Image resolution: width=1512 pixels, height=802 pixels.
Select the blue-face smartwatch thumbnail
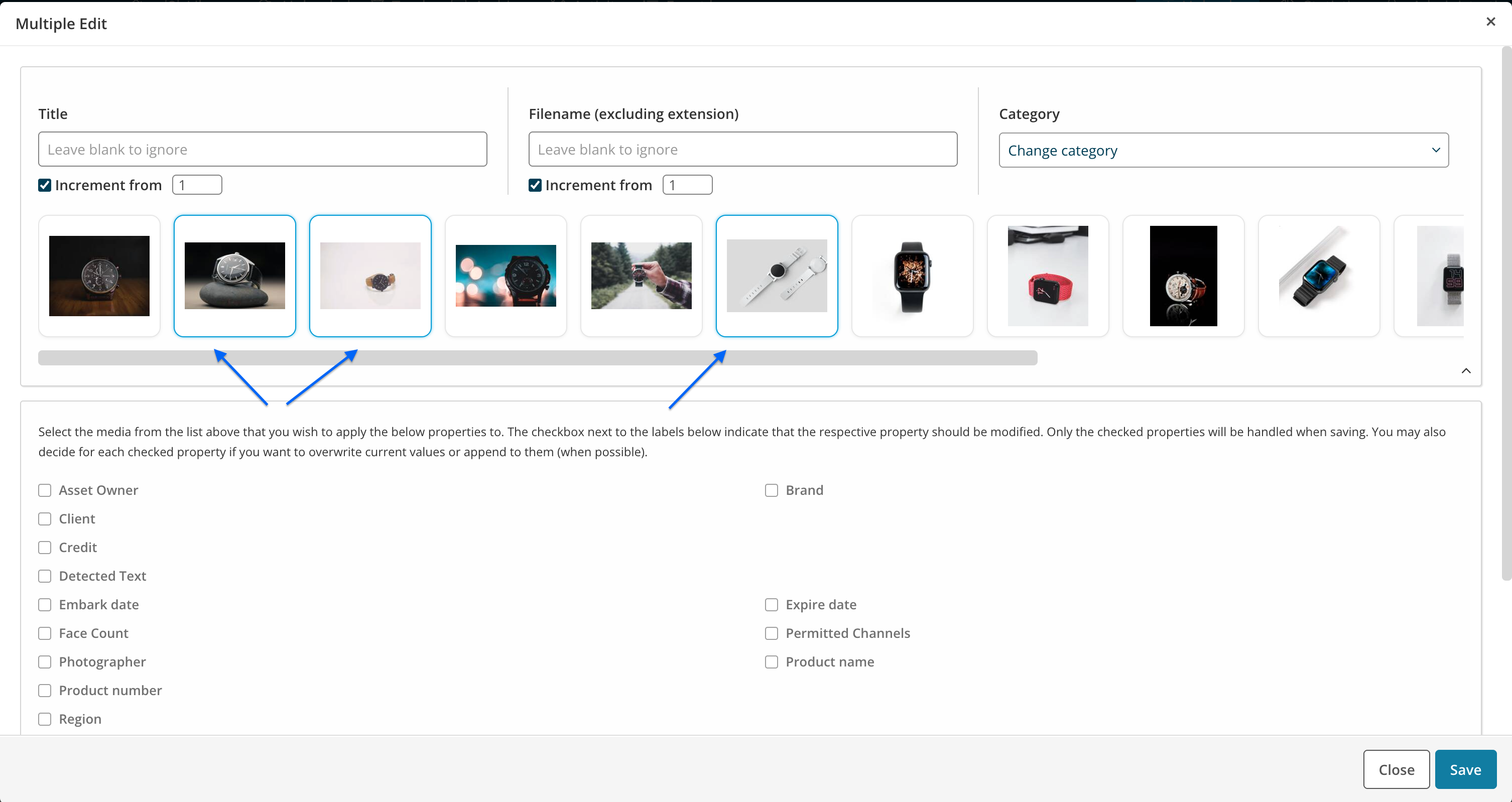tap(1319, 276)
